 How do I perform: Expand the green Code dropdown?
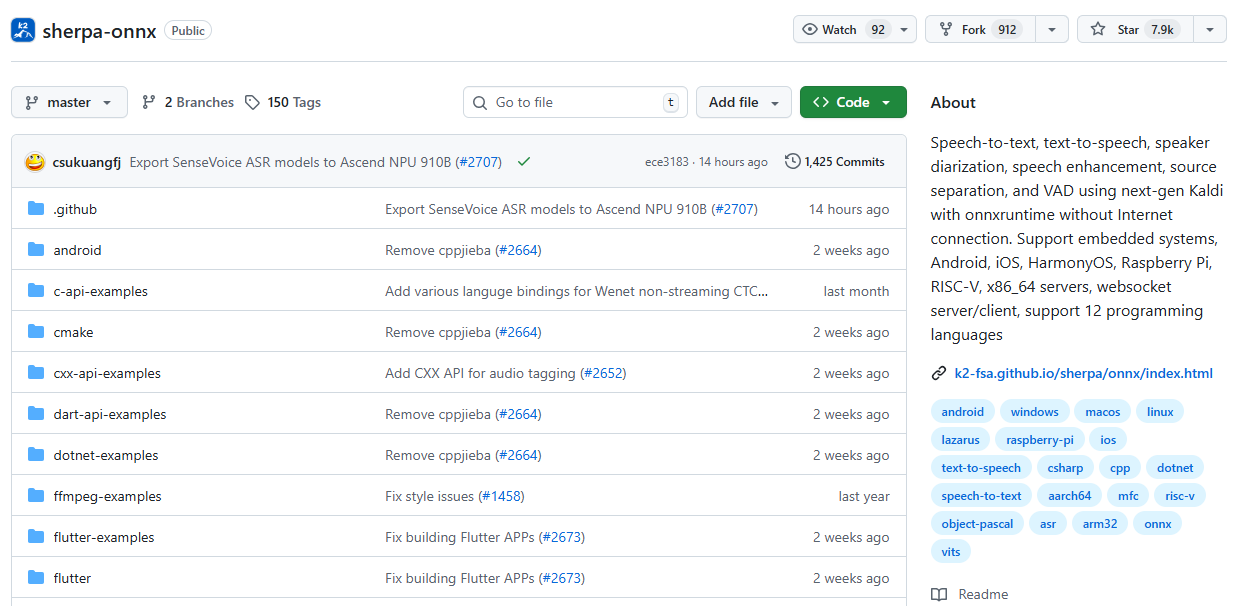click(x=853, y=102)
